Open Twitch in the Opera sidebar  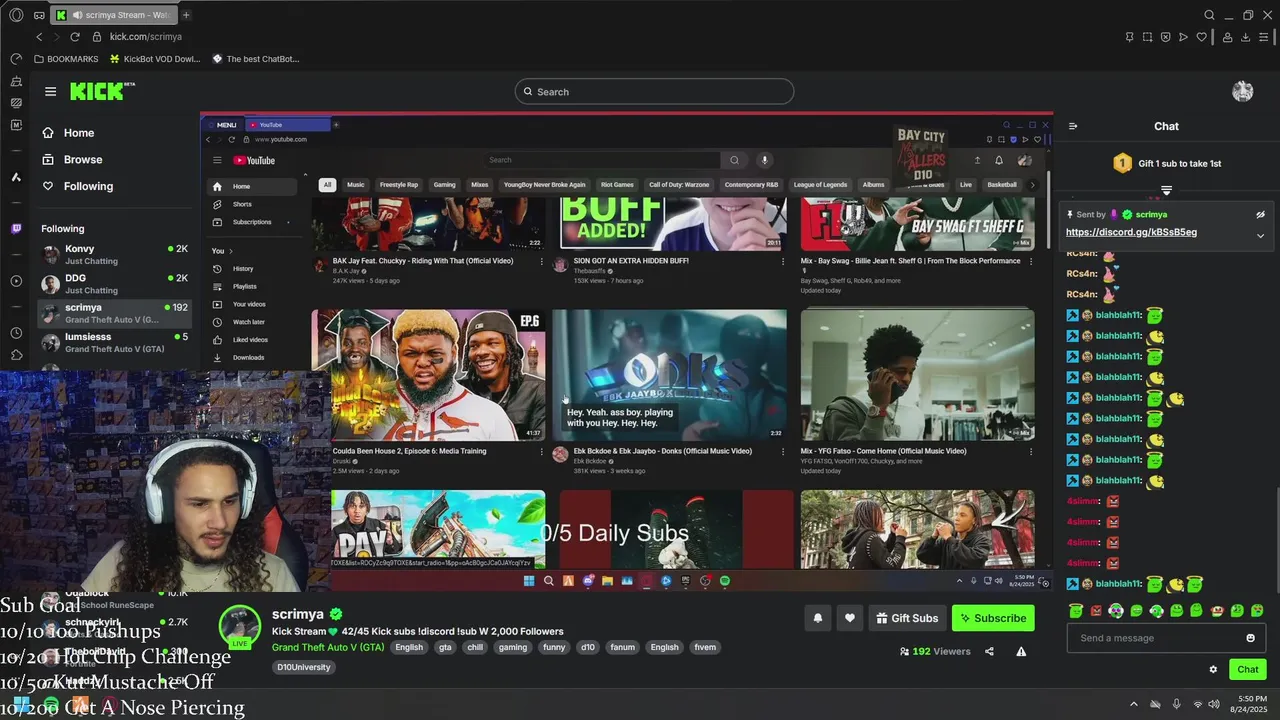16,229
